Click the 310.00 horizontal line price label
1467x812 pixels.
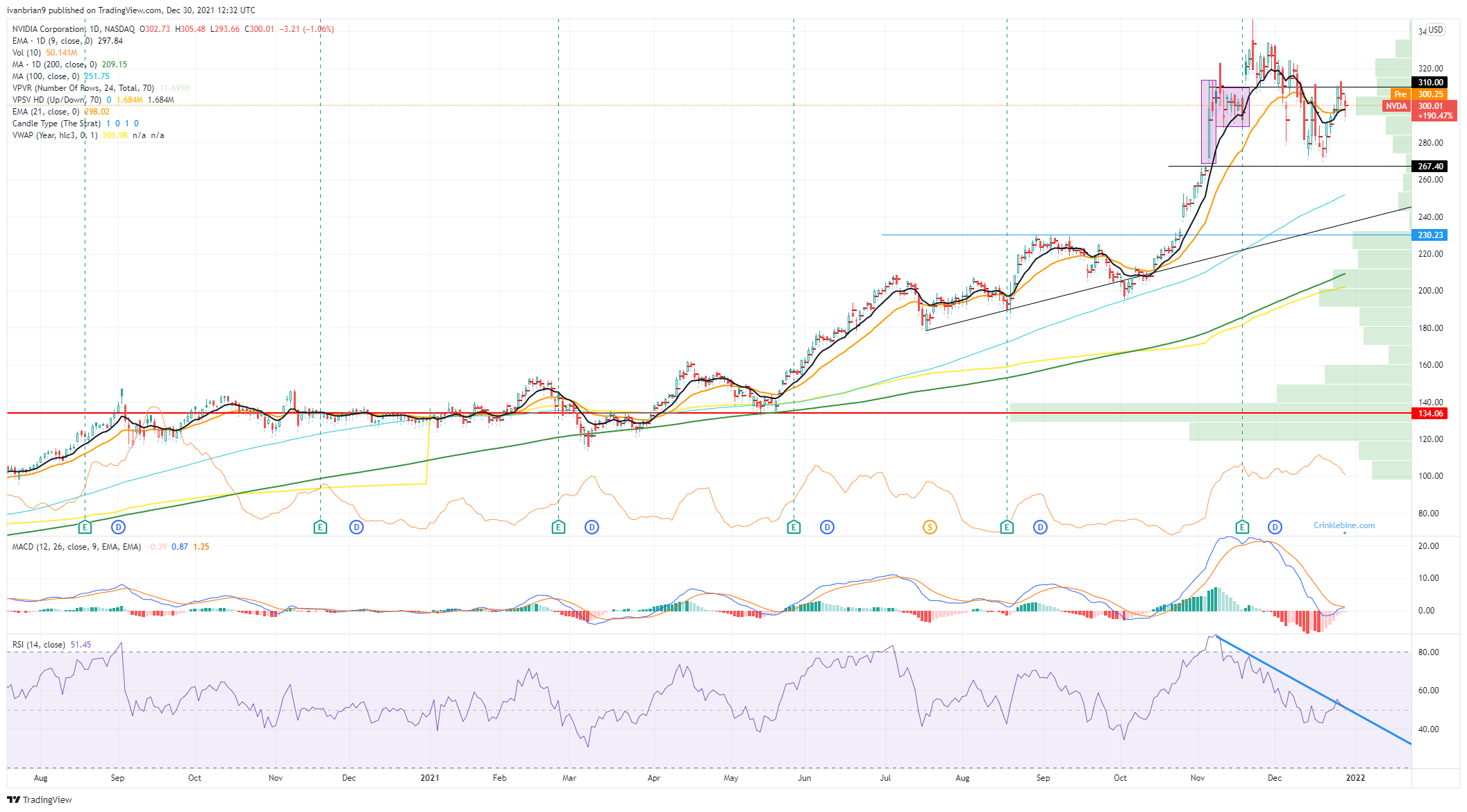[x=1430, y=83]
